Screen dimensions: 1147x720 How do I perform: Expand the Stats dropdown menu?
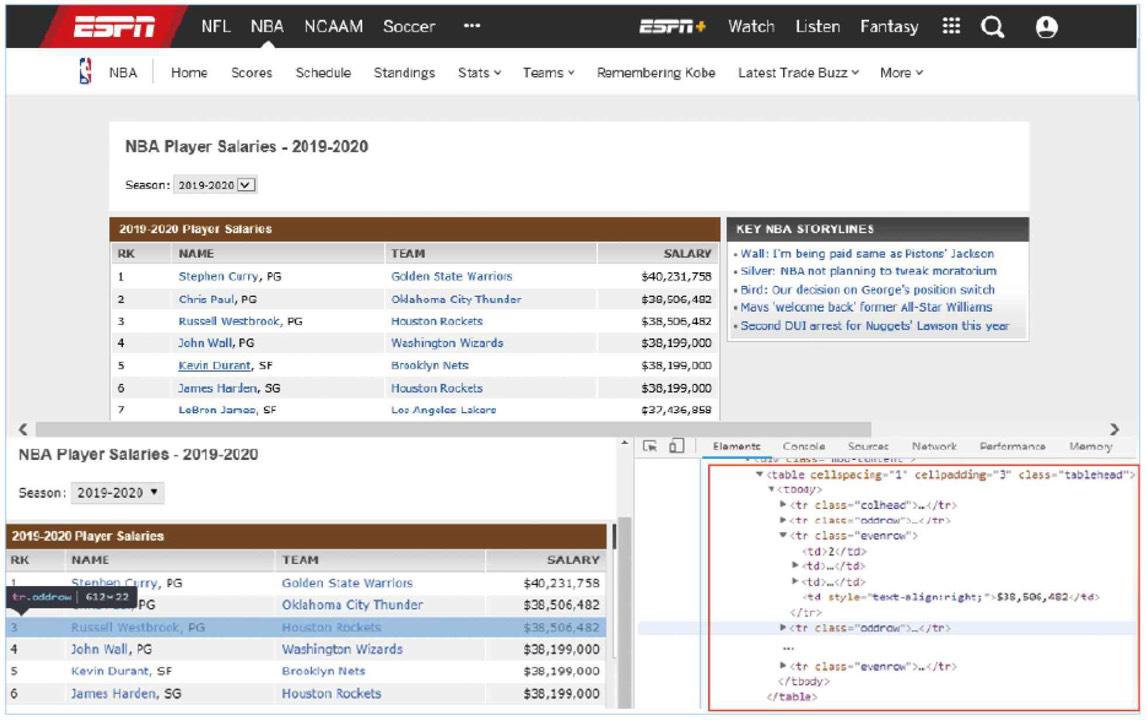[479, 73]
